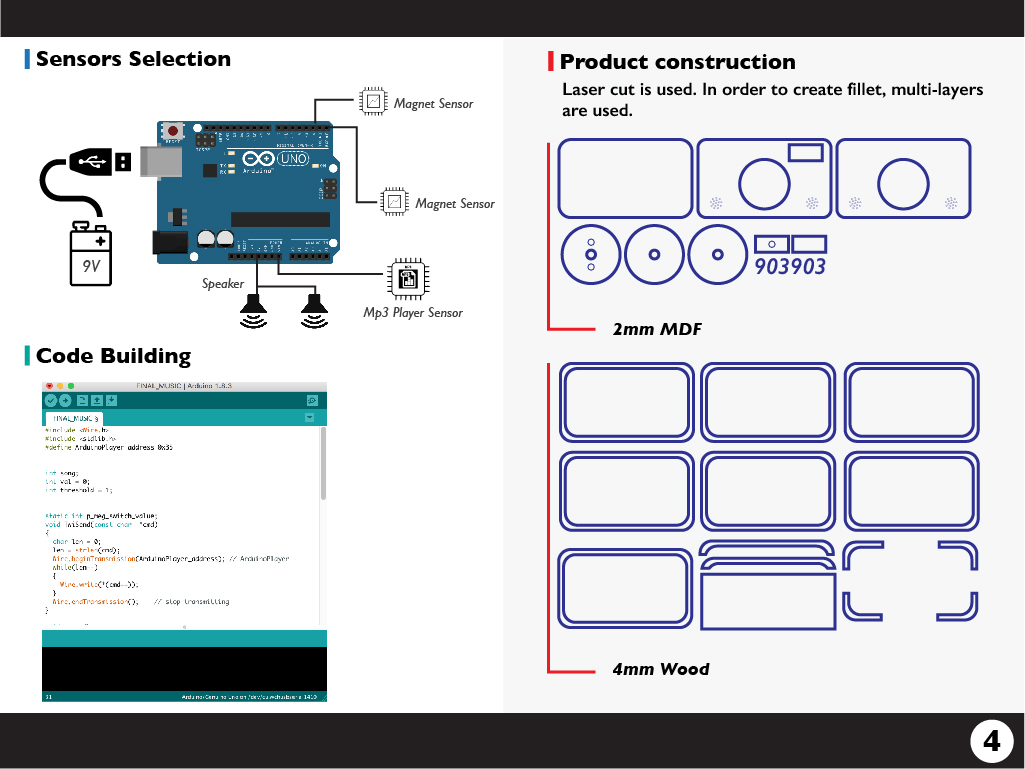The image size is (1025, 769).
Task: Click the Arduino code editor vertical scrollbar
Action: [322, 465]
